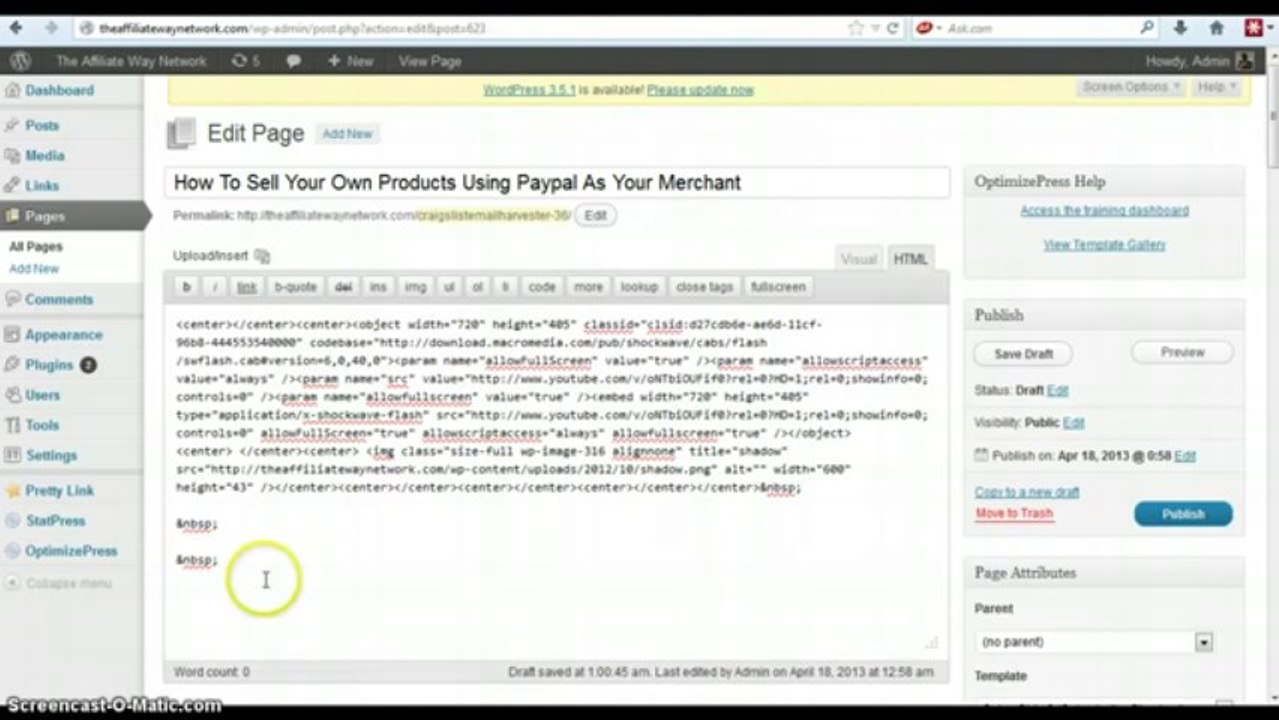This screenshot has height=720, width=1279.
Task: Open Pretty Link in the sidebar
Action: pos(60,491)
